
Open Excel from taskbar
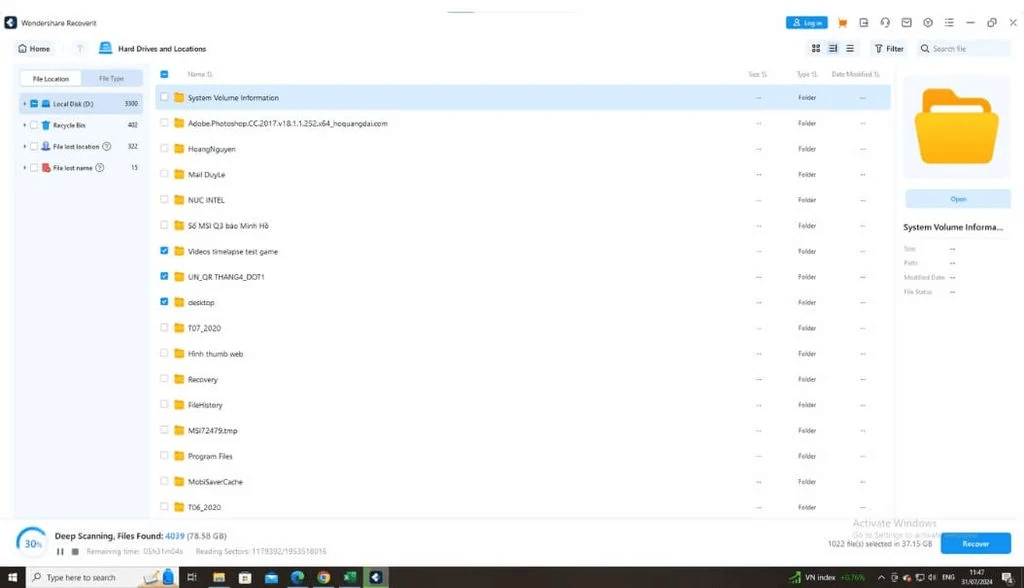point(349,578)
